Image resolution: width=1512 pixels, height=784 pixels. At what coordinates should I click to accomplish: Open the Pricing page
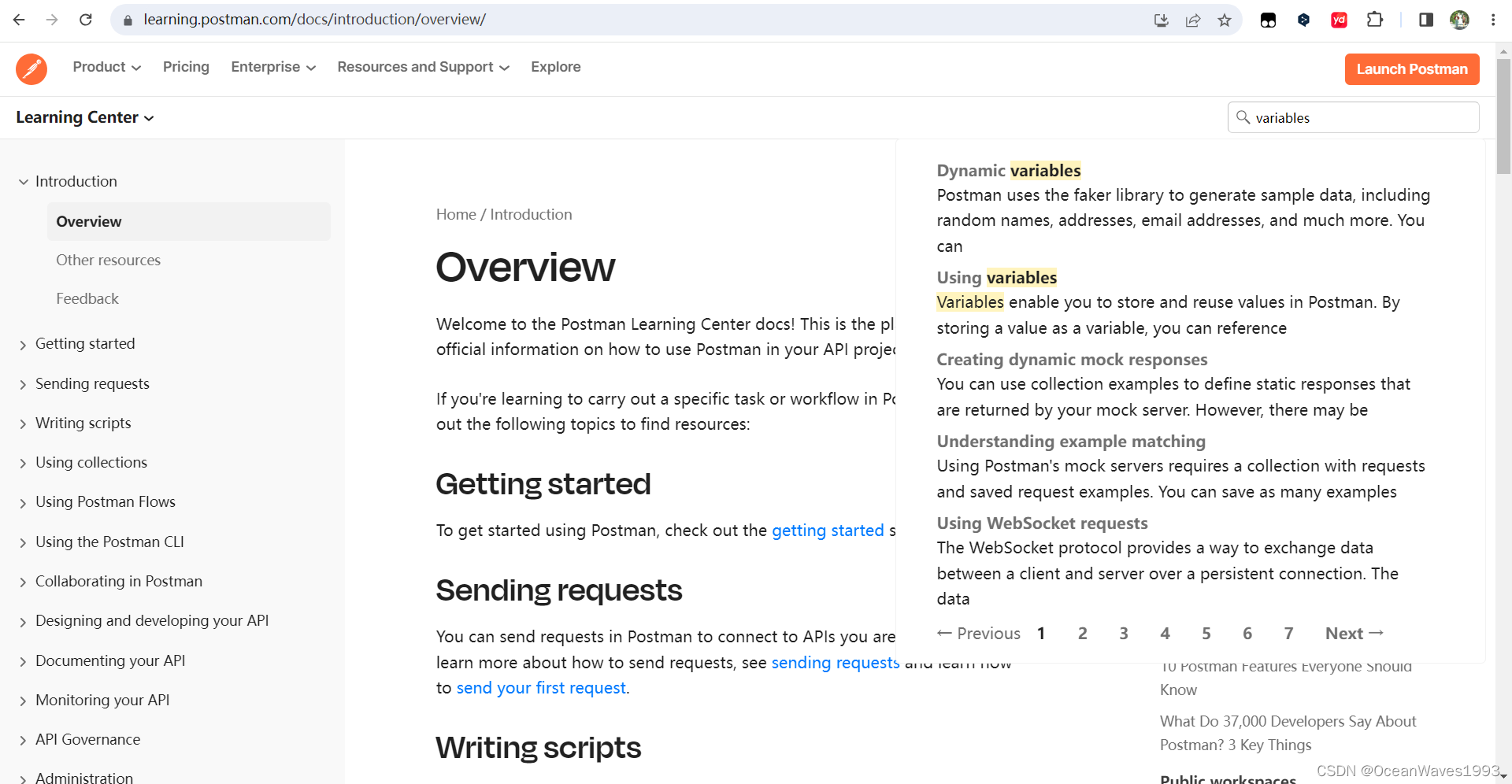pos(186,67)
